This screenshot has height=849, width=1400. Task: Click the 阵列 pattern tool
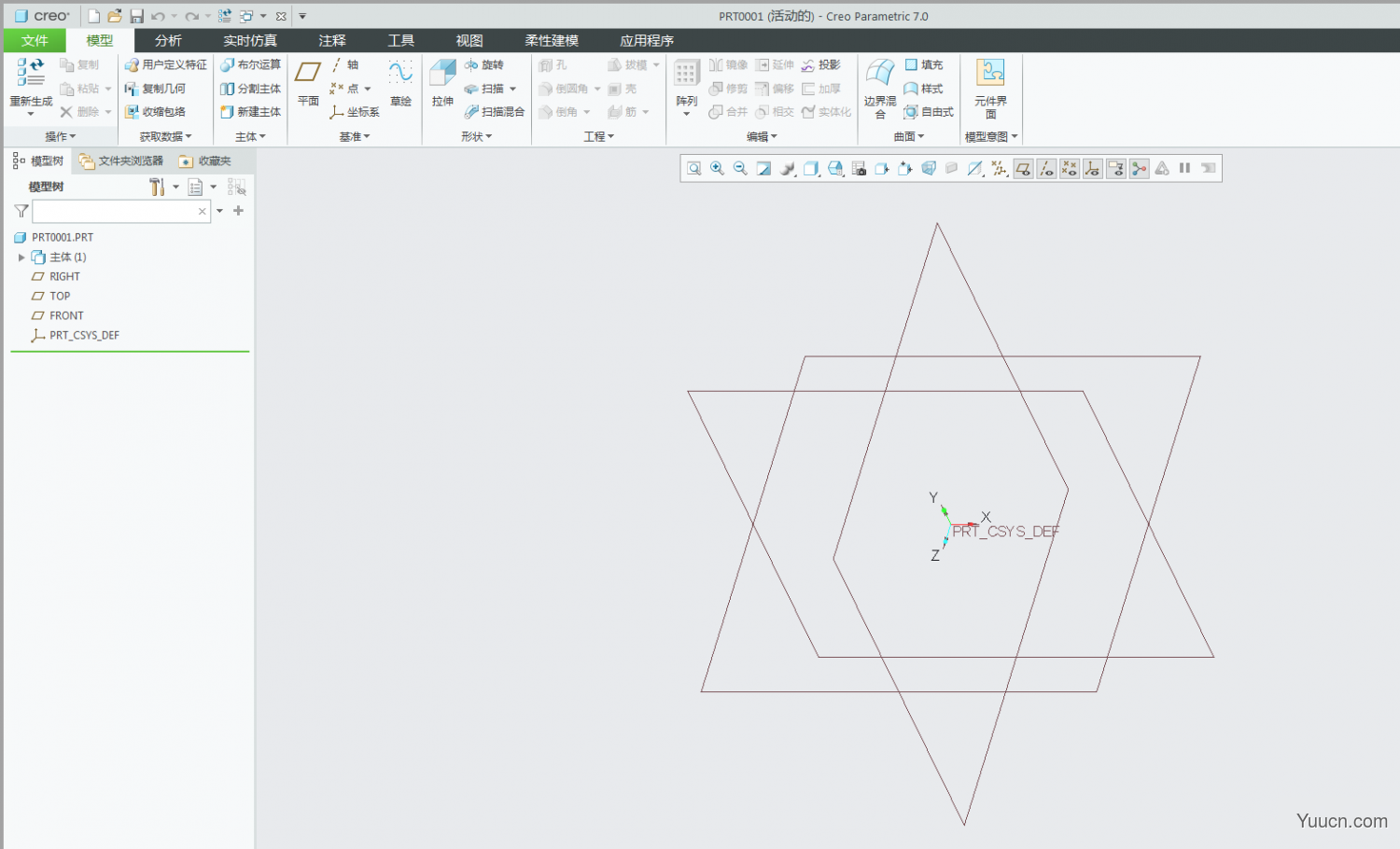tap(687, 88)
